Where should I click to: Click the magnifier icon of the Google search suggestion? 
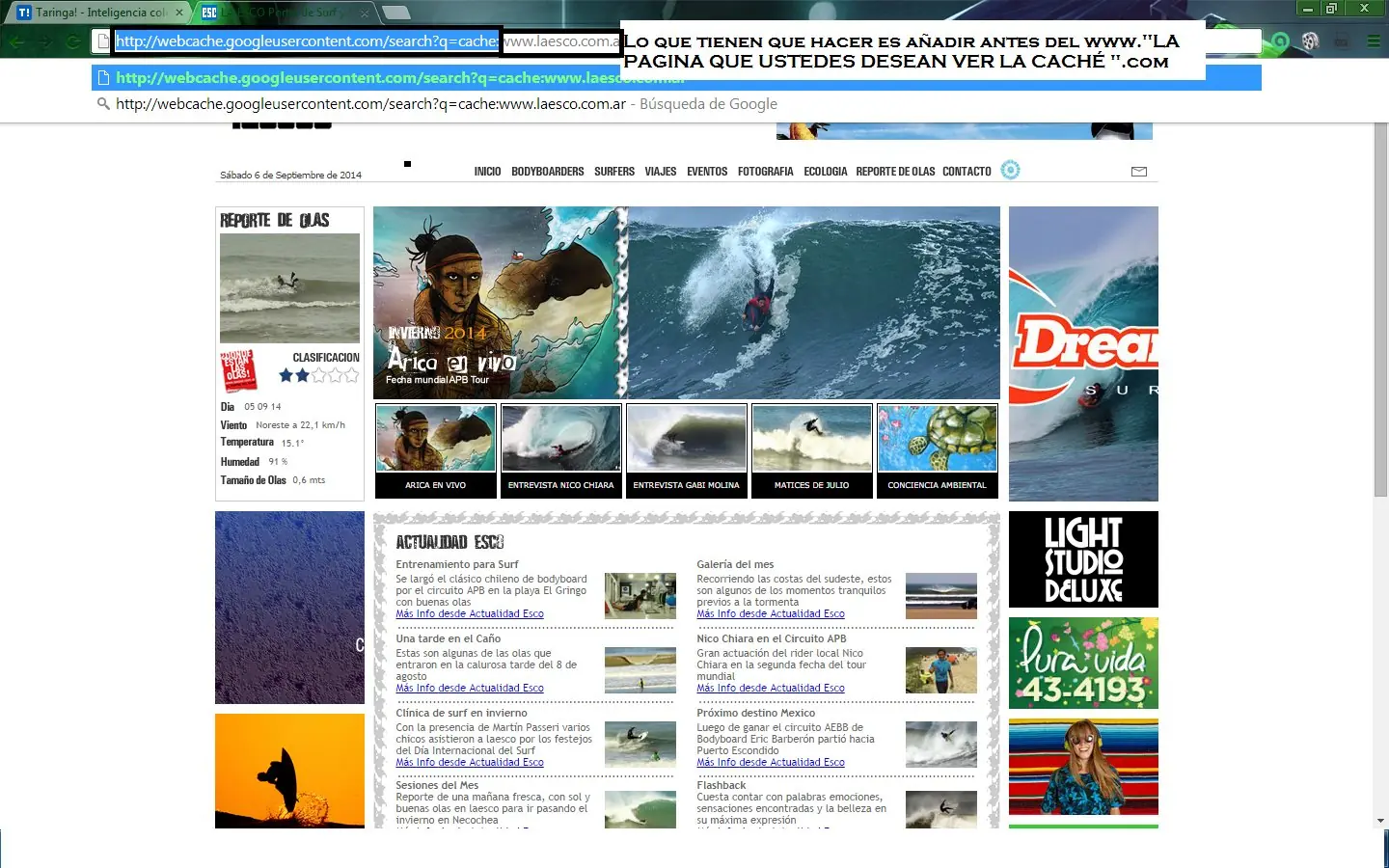[103, 104]
